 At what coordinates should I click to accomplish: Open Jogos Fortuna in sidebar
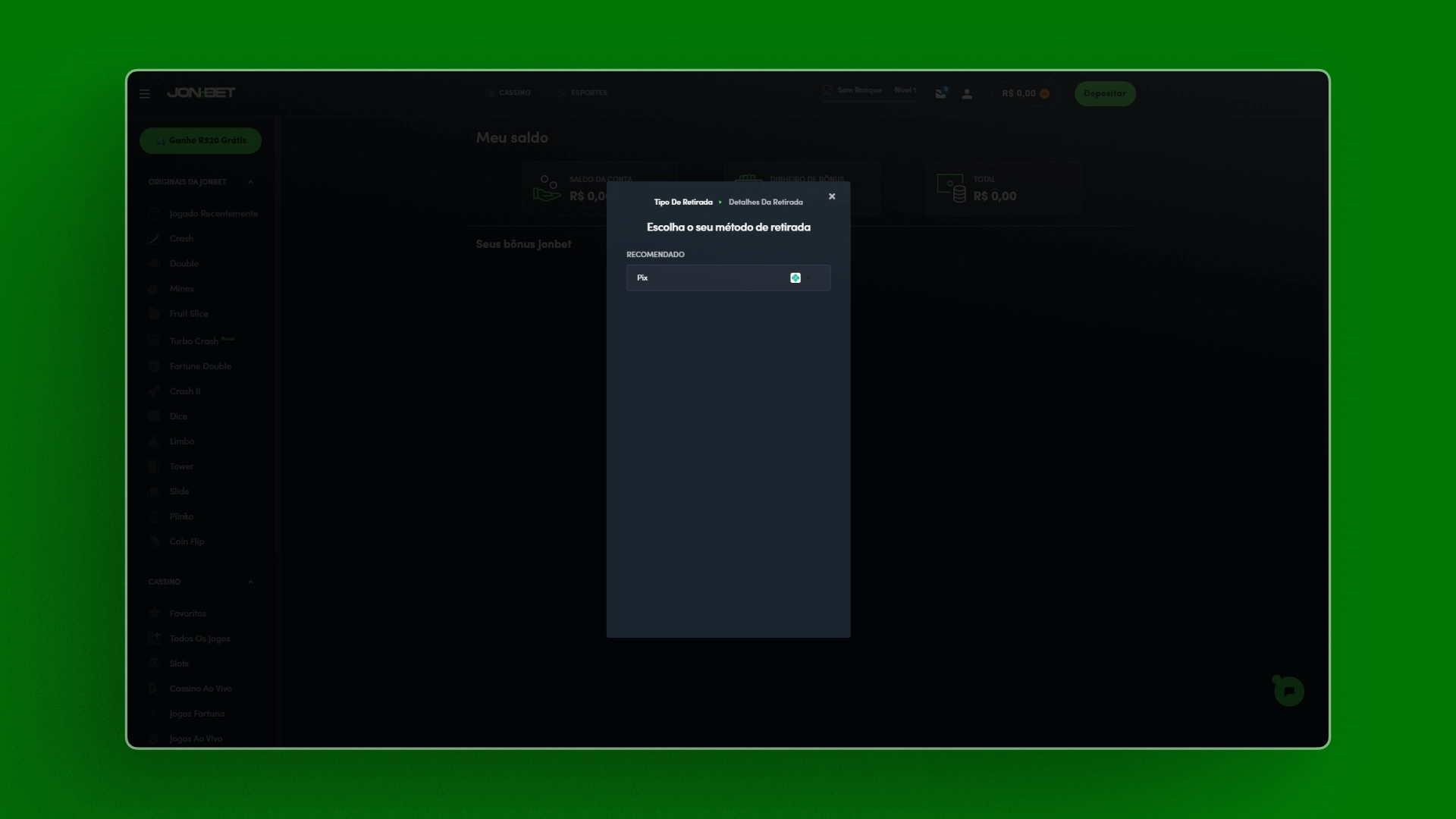point(187,714)
